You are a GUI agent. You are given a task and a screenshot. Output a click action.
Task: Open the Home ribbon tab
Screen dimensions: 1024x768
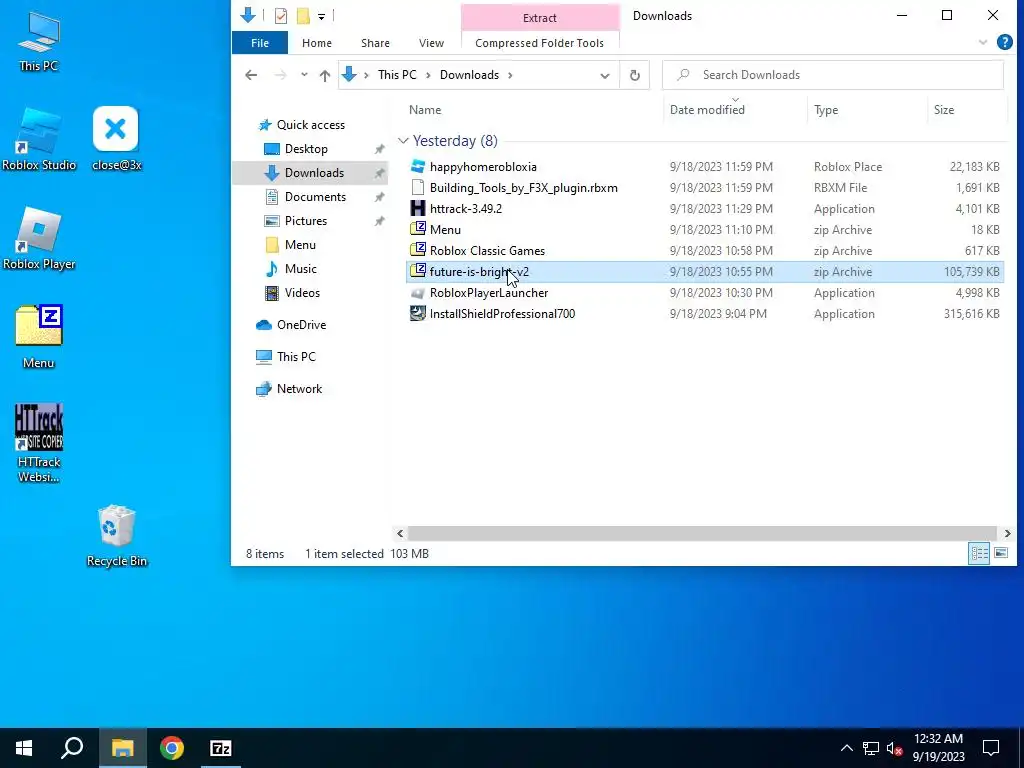pyautogui.click(x=317, y=43)
